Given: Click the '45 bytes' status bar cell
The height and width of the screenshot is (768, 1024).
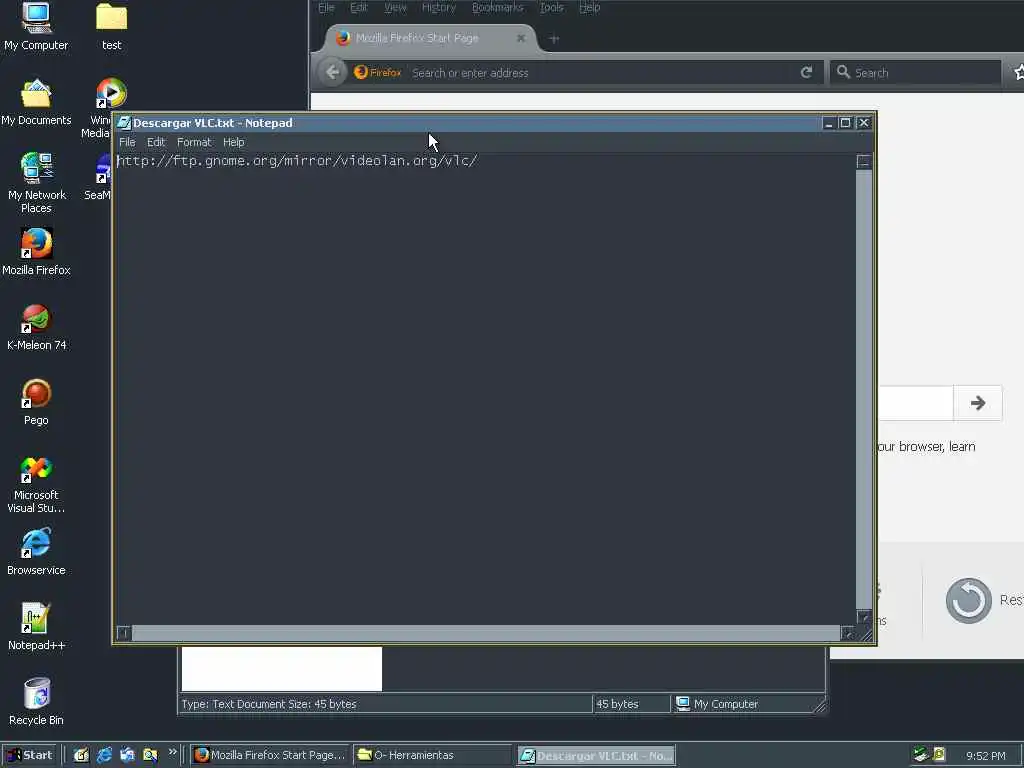Looking at the screenshot, I should (x=631, y=704).
